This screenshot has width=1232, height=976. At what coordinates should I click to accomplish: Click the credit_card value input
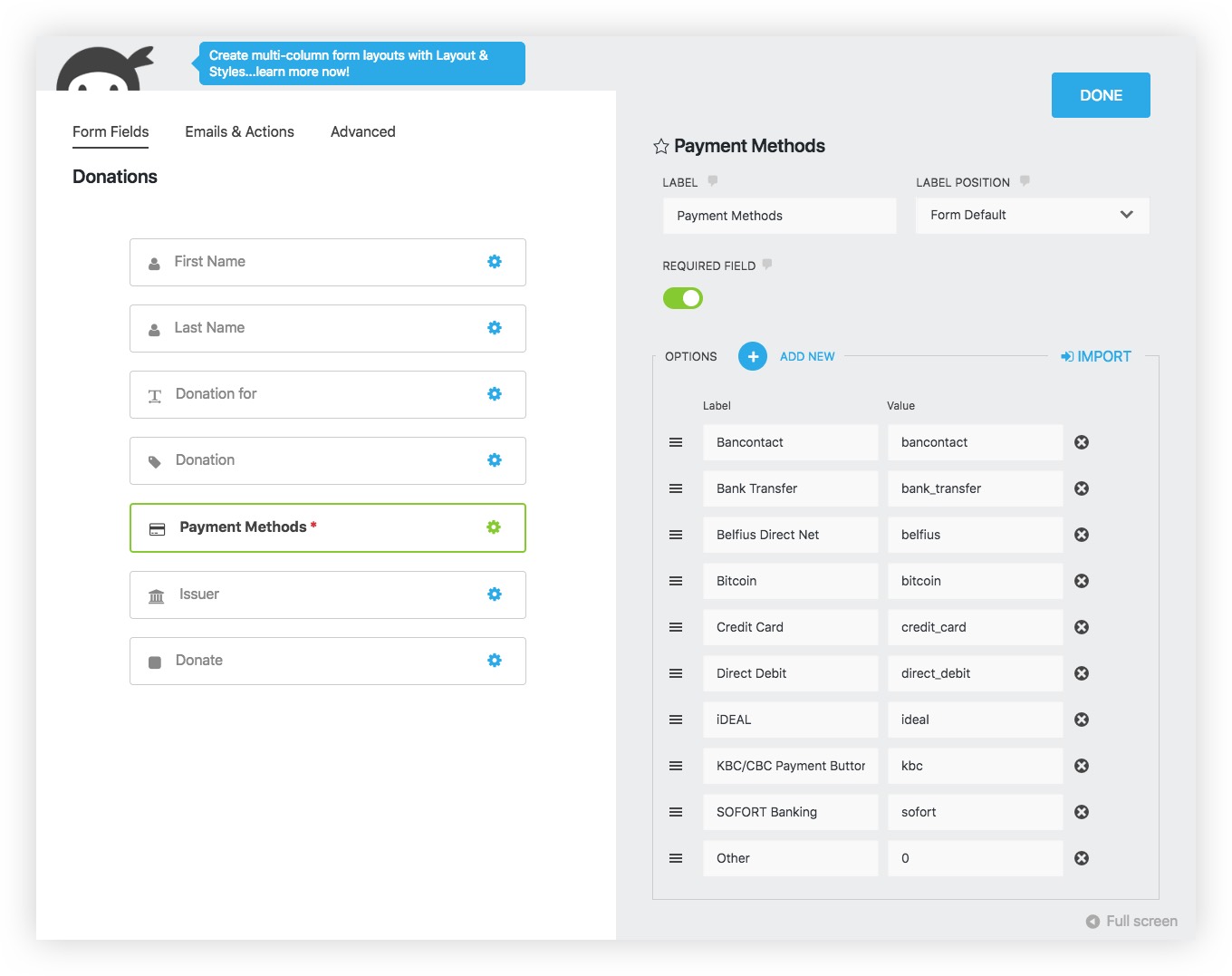(975, 627)
